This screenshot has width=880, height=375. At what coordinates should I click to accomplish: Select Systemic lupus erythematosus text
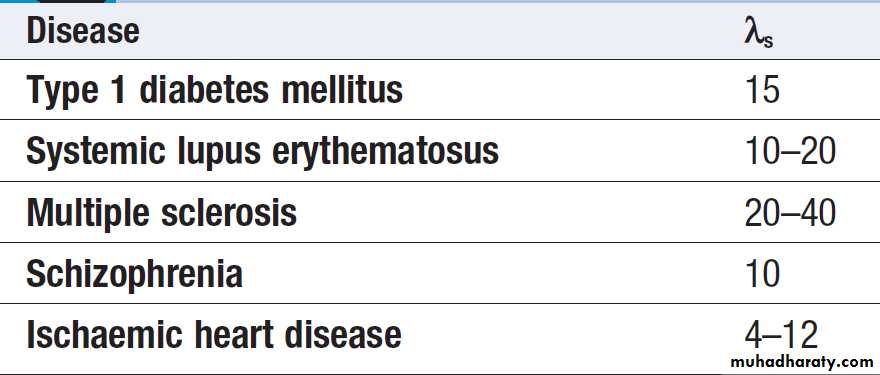[x=262, y=152]
